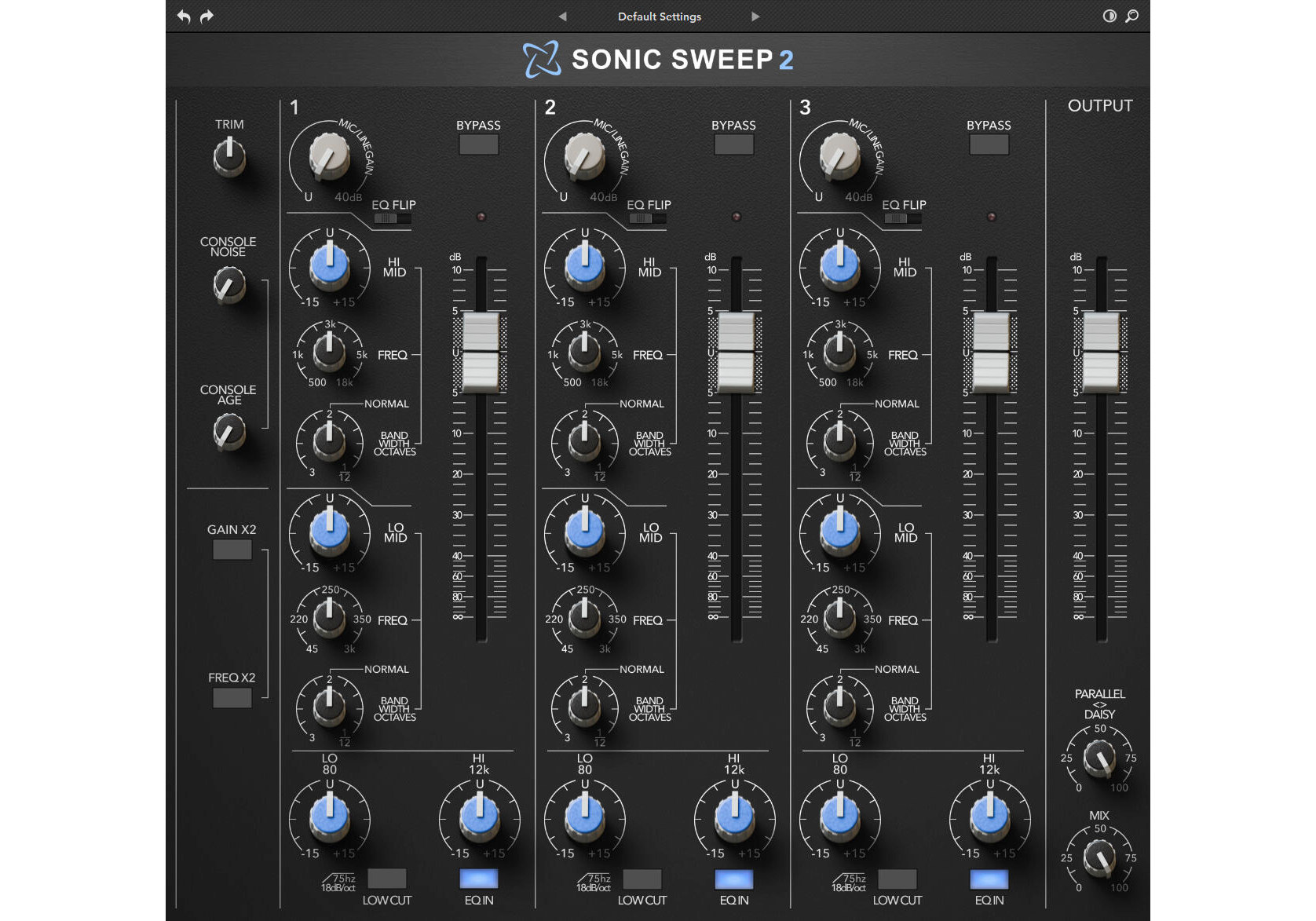Click channel 3 LO MID bandwidth knob

pyautogui.click(x=840, y=706)
